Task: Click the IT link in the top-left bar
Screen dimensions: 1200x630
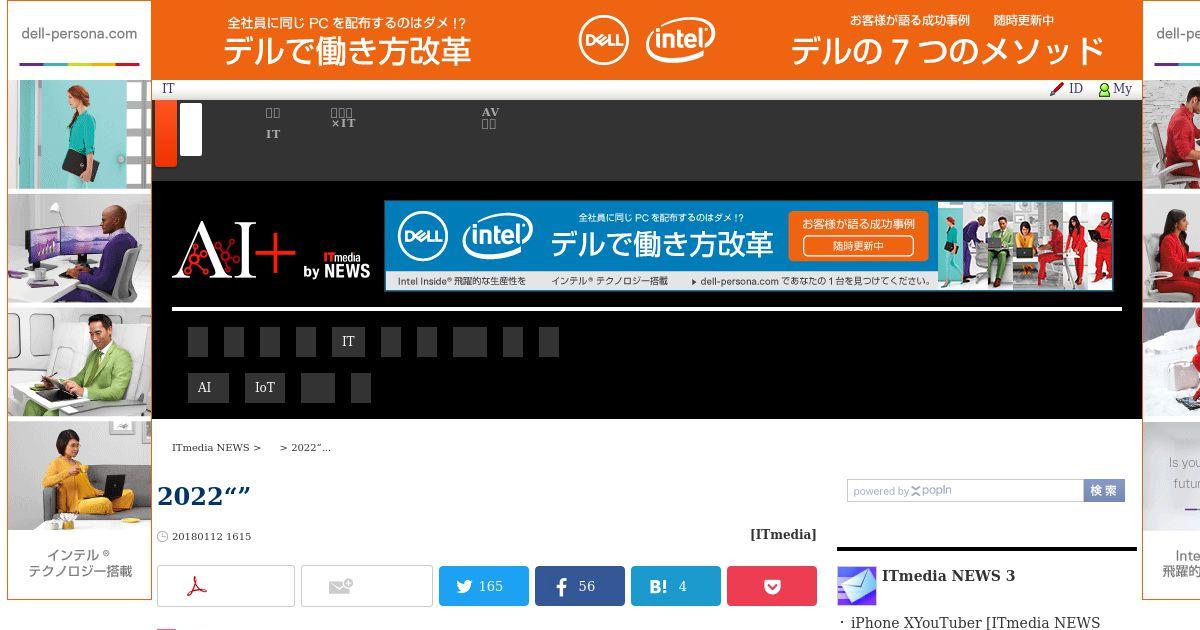Action: tap(168, 89)
